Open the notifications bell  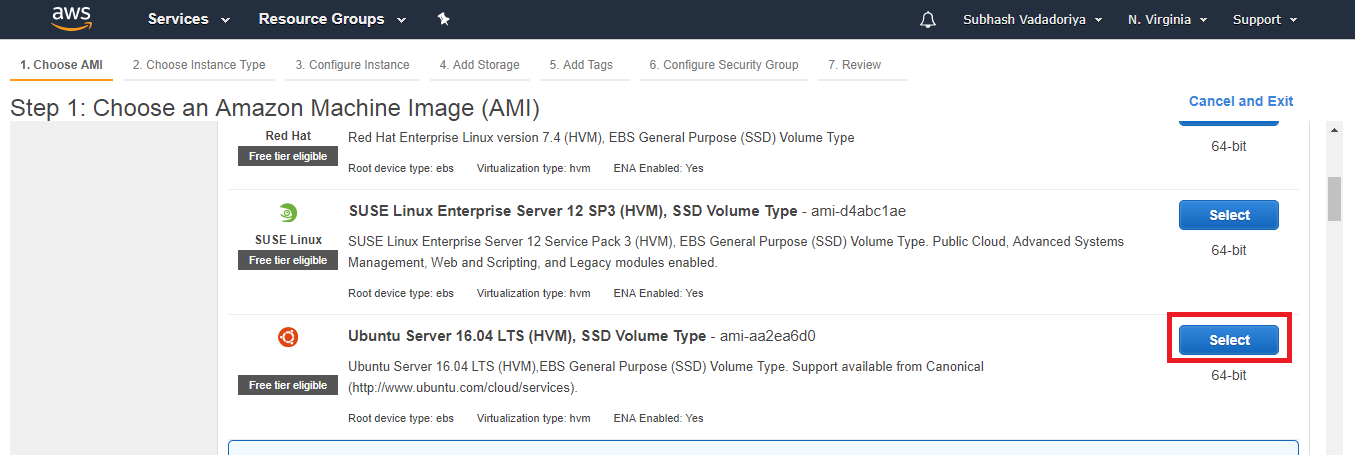928,20
